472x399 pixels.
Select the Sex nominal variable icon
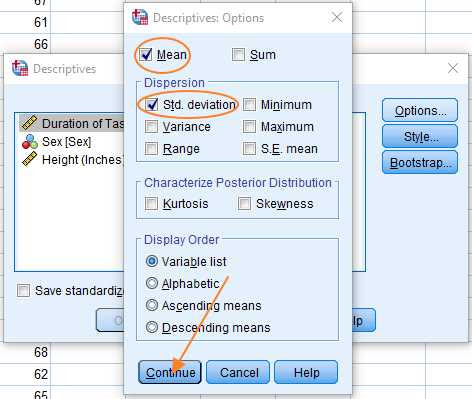pos(30,142)
